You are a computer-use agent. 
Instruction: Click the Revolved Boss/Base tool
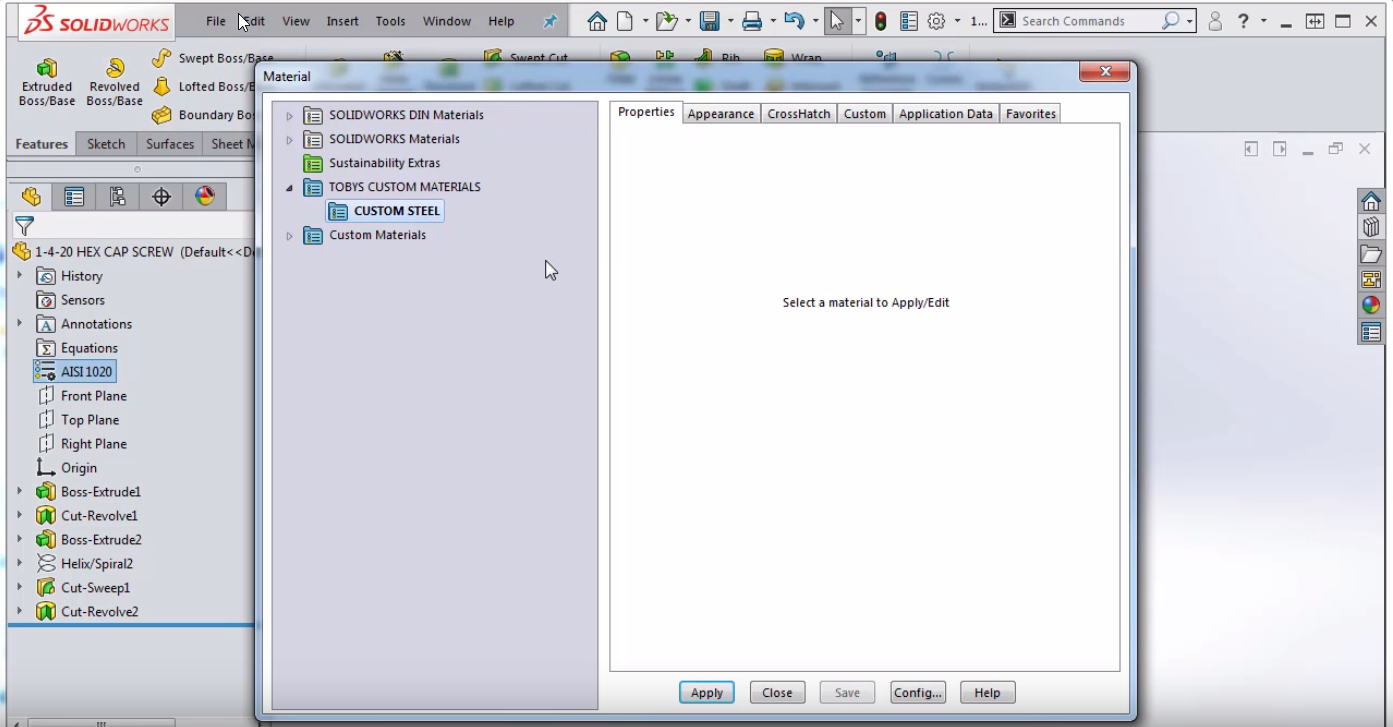tap(114, 82)
